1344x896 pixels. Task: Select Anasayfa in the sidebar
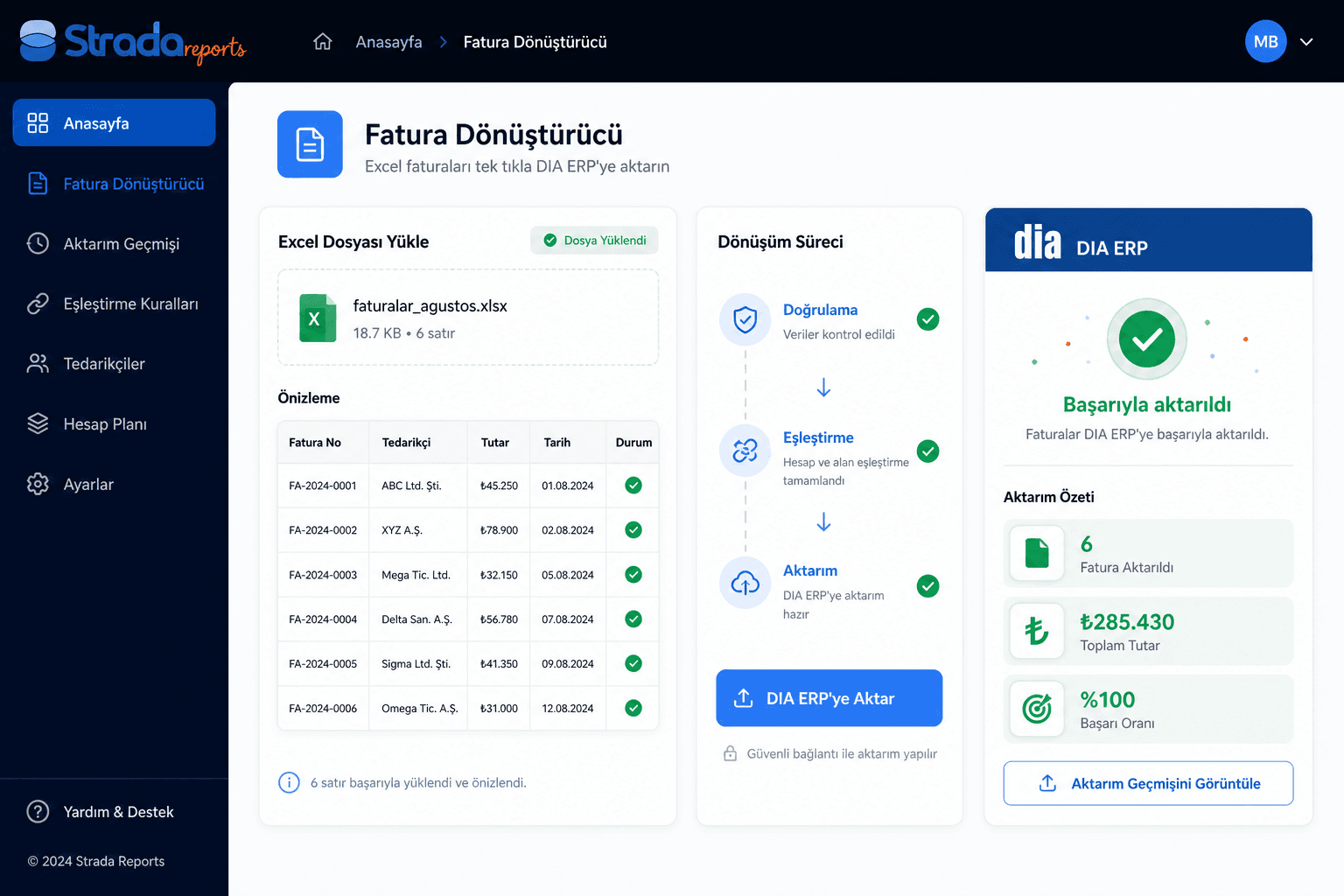click(114, 122)
